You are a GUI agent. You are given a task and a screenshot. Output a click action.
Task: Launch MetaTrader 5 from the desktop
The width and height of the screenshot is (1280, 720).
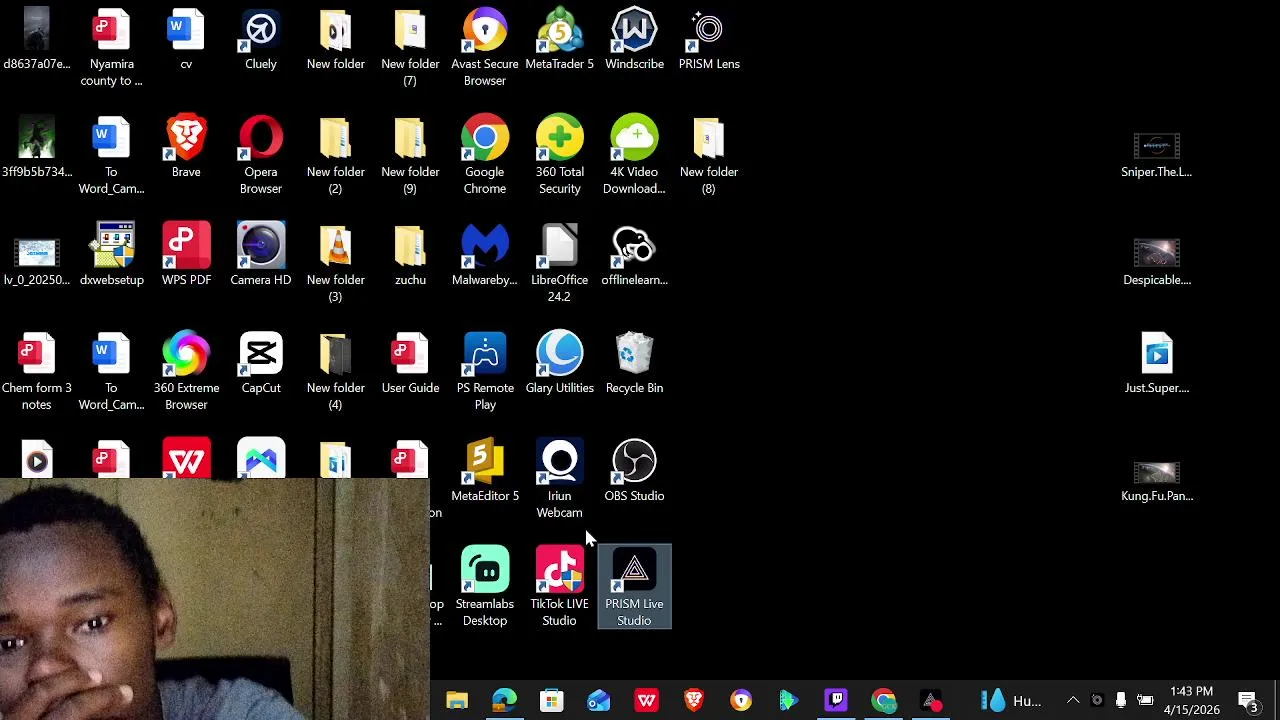(559, 40)
